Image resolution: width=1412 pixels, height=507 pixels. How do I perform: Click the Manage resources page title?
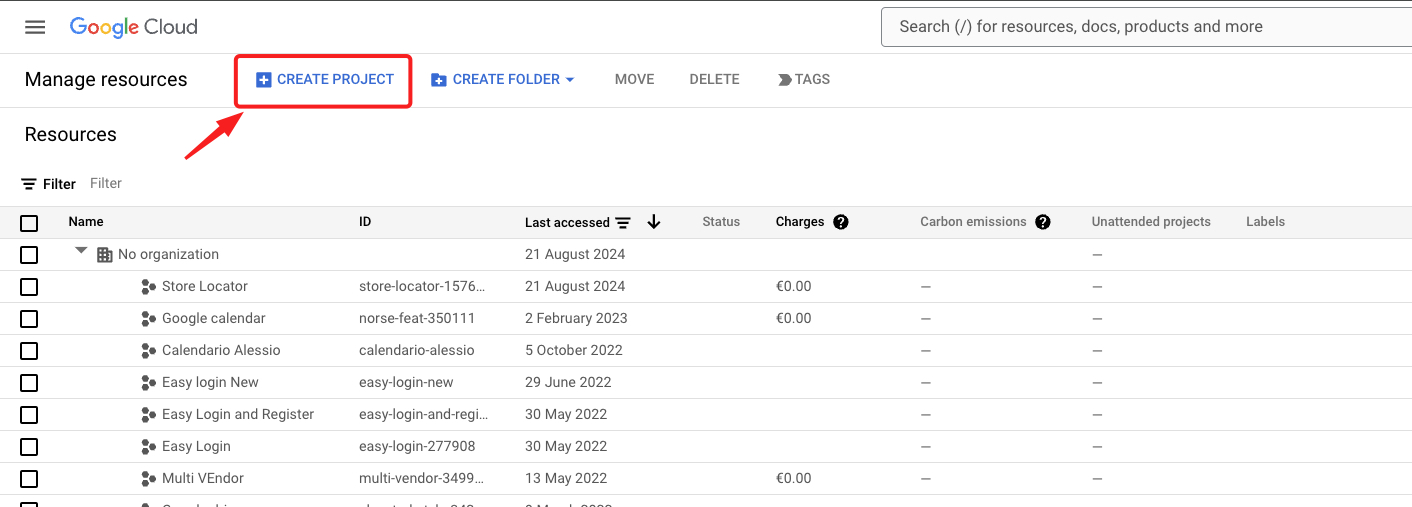pyautogui.click(x=106, y=80)
